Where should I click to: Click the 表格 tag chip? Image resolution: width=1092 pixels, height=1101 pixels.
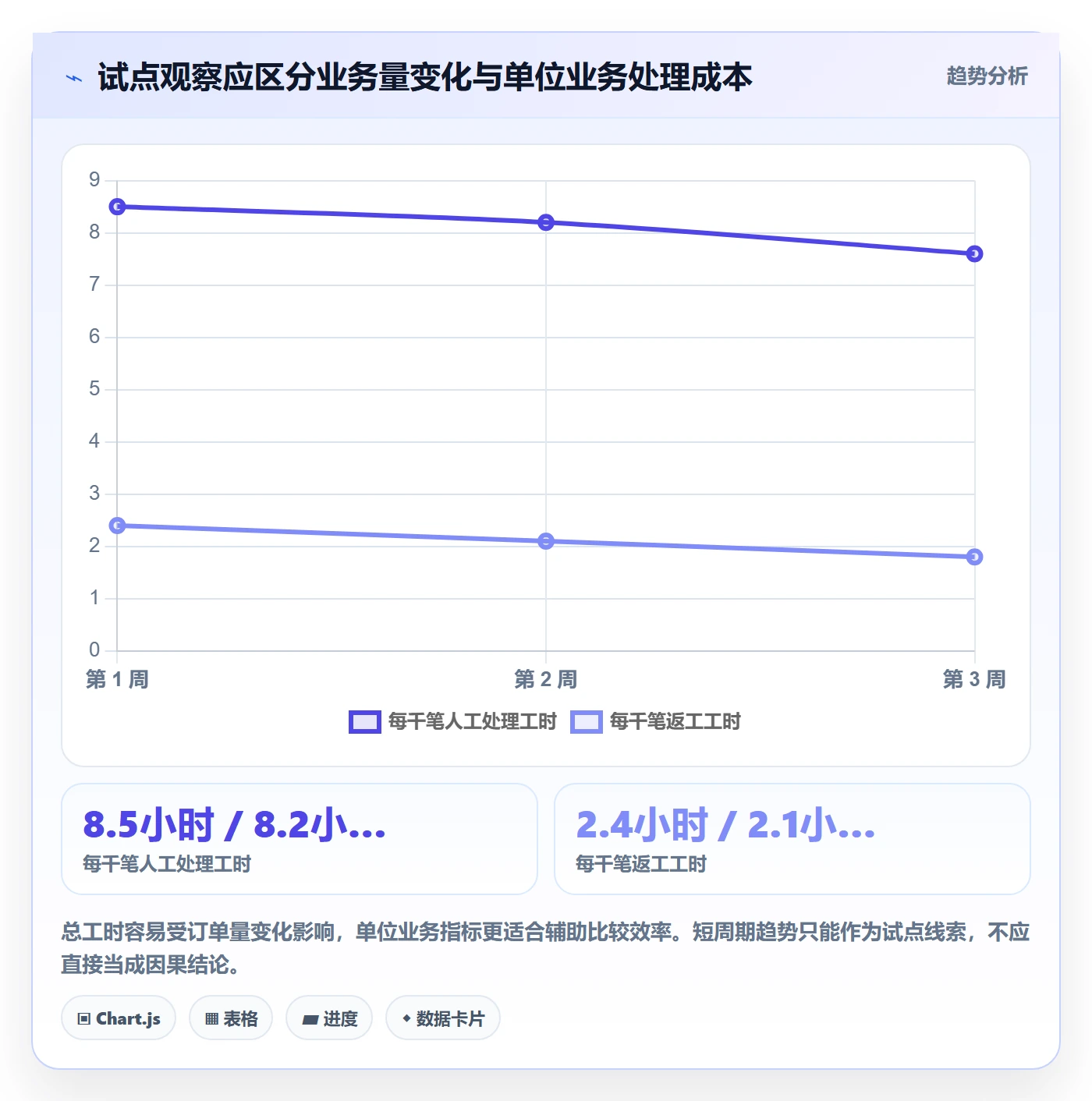(x=231, y=1018)
